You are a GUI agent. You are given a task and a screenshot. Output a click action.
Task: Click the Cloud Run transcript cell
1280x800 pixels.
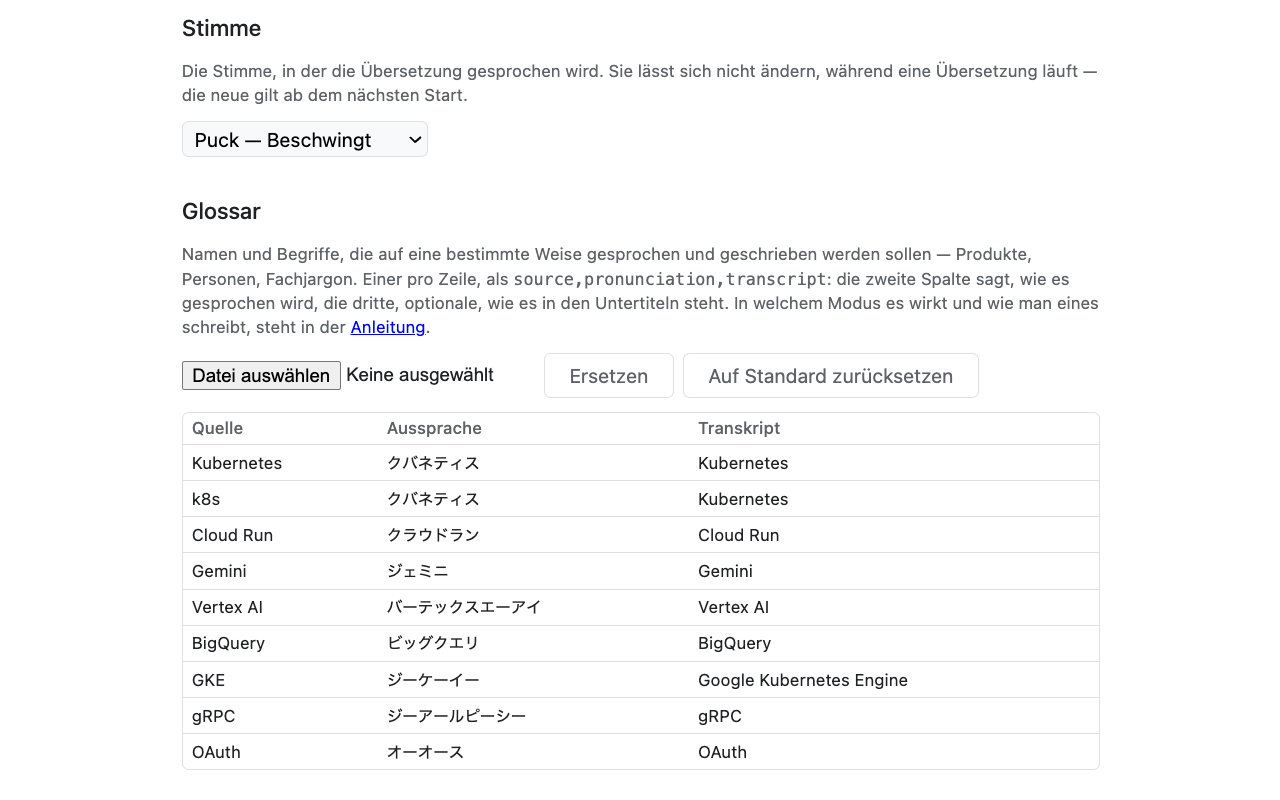894,535
